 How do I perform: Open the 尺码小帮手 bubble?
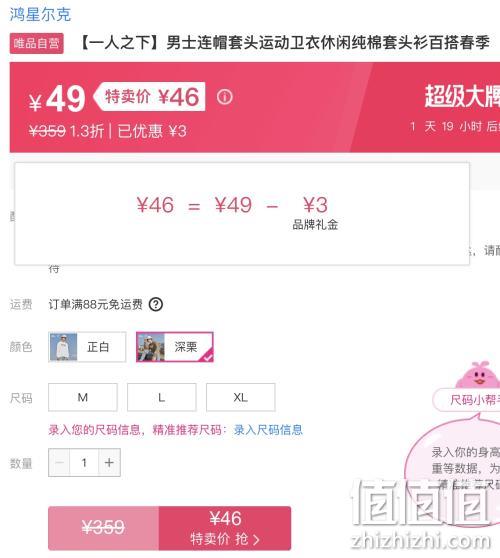467,400
